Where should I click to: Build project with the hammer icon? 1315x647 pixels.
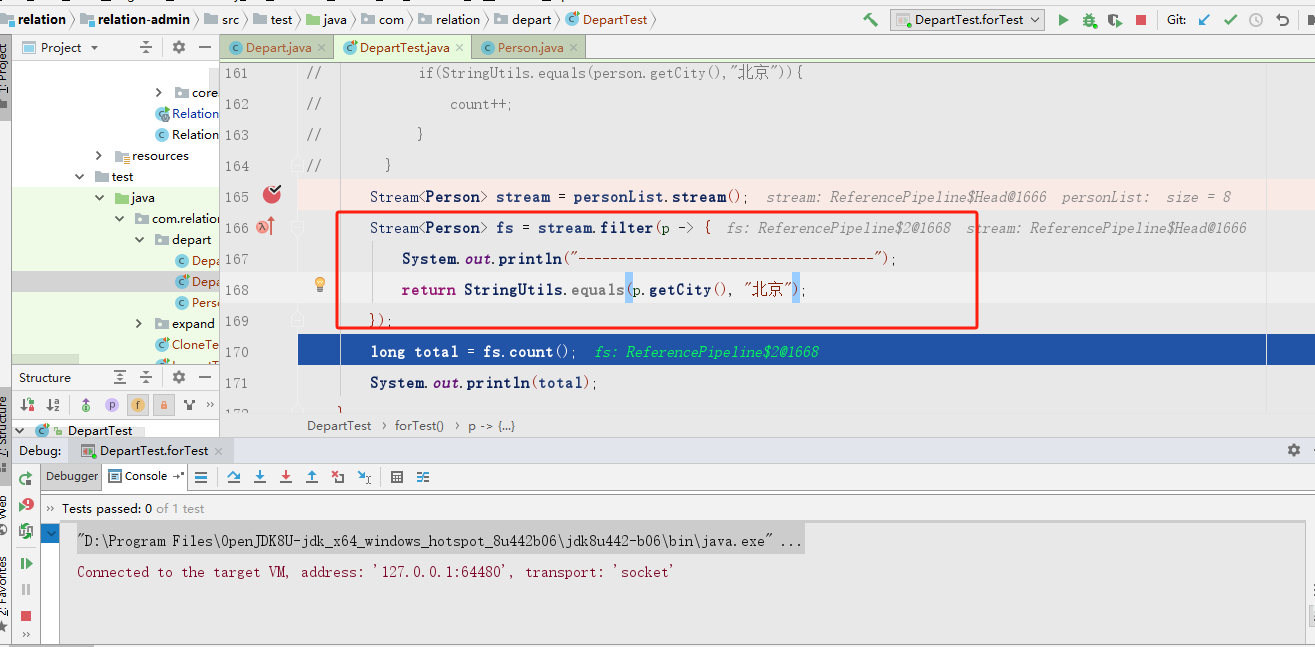871,19
